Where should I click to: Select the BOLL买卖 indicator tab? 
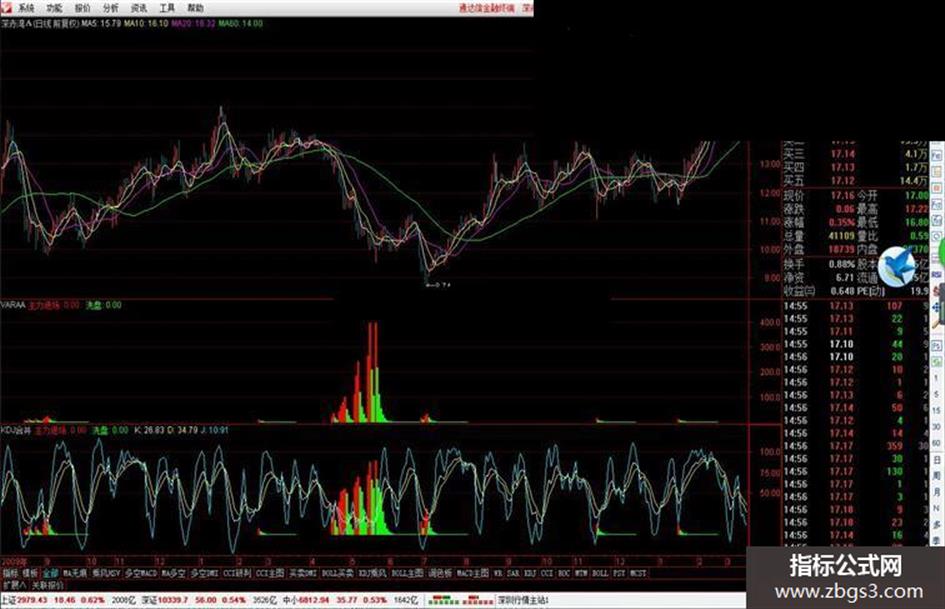[337, 573]
